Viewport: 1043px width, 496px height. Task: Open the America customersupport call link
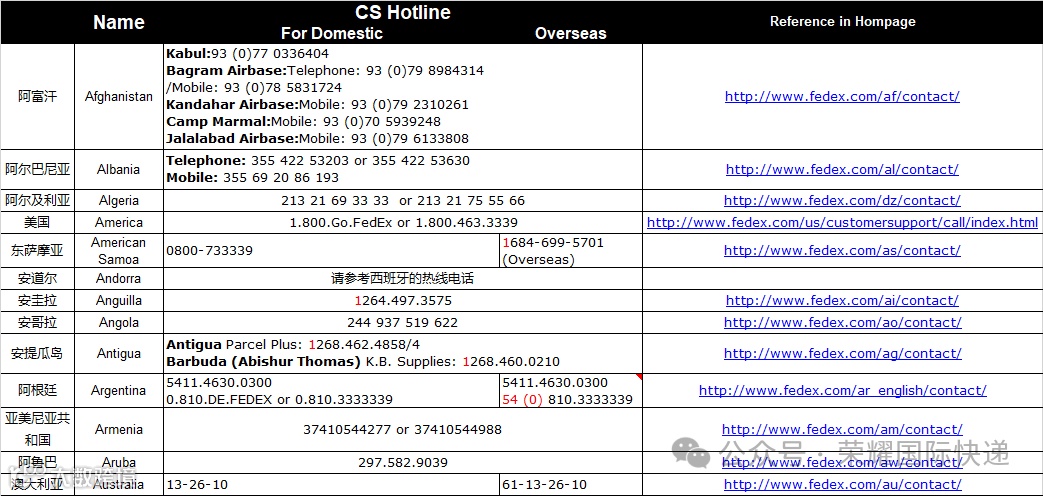[842, 222]
